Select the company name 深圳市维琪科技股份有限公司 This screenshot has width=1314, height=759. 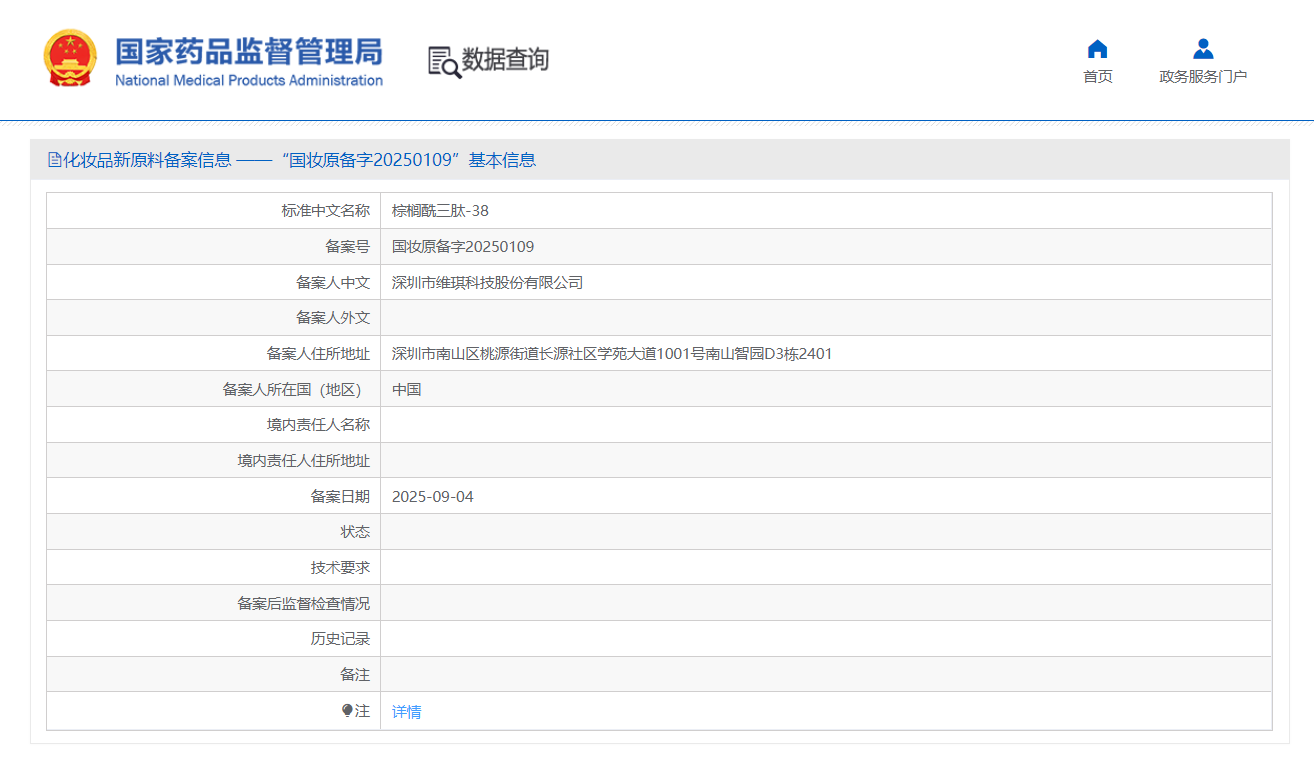pyautogui.click(x=487, y=283)
